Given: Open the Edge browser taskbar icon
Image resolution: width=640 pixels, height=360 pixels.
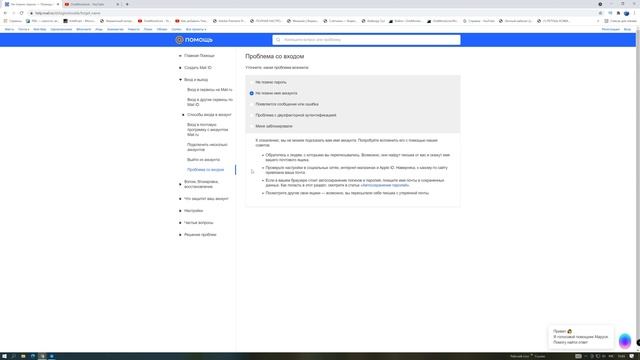Looking at the screenshot, I should [x=33, y=356].
